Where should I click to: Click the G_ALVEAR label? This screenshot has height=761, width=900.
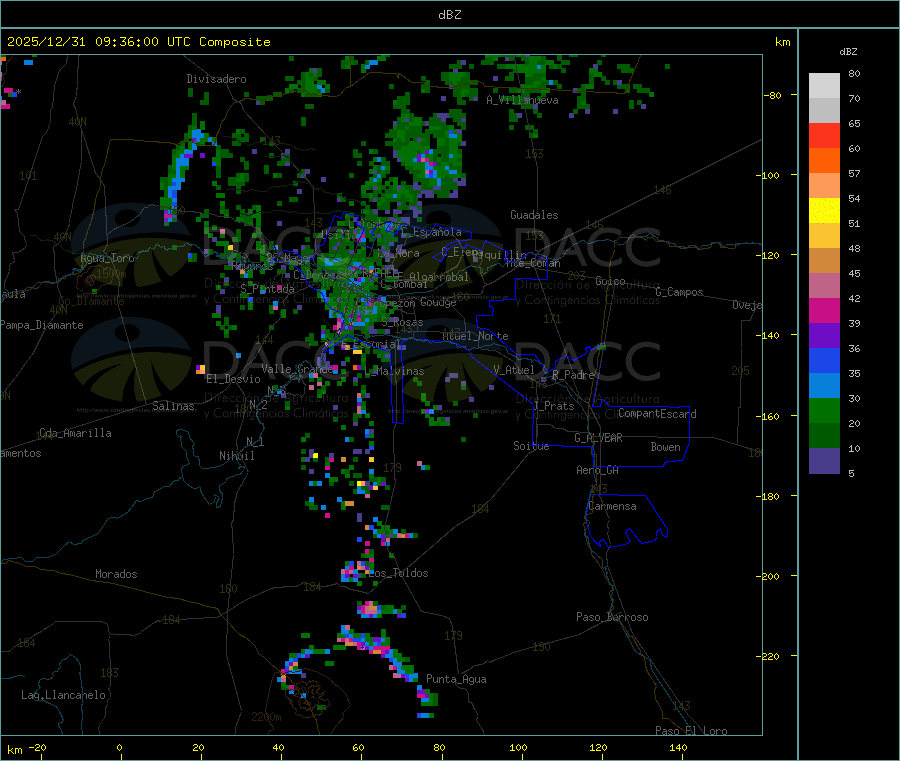(598, 438)
